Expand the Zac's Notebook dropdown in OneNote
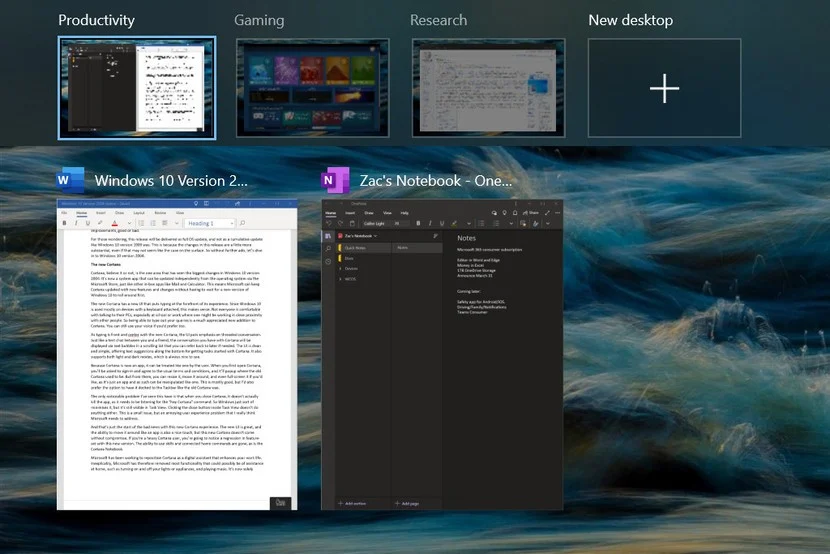The image size is (830, 554). coord(358,236)
